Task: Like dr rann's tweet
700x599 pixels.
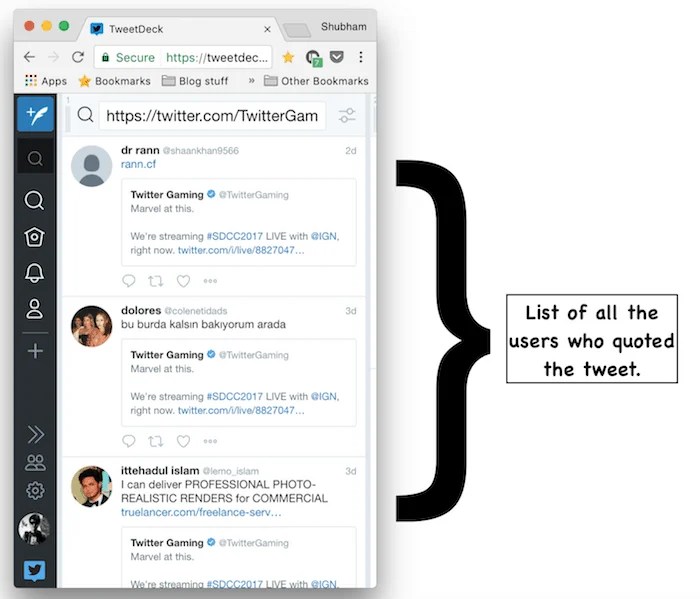Action: click(183, 281)
